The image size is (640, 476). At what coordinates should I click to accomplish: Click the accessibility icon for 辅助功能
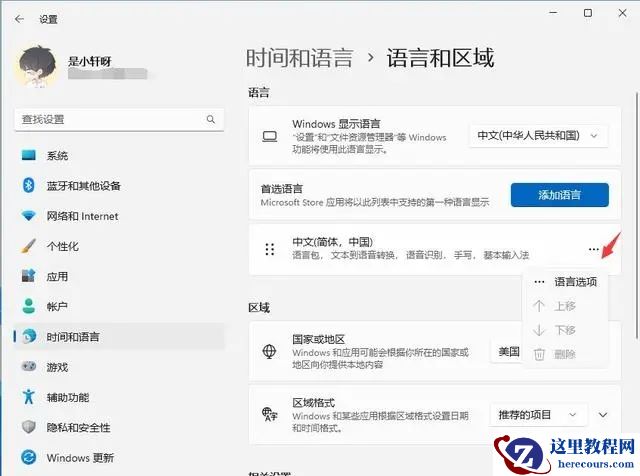(x=29, y=396)
